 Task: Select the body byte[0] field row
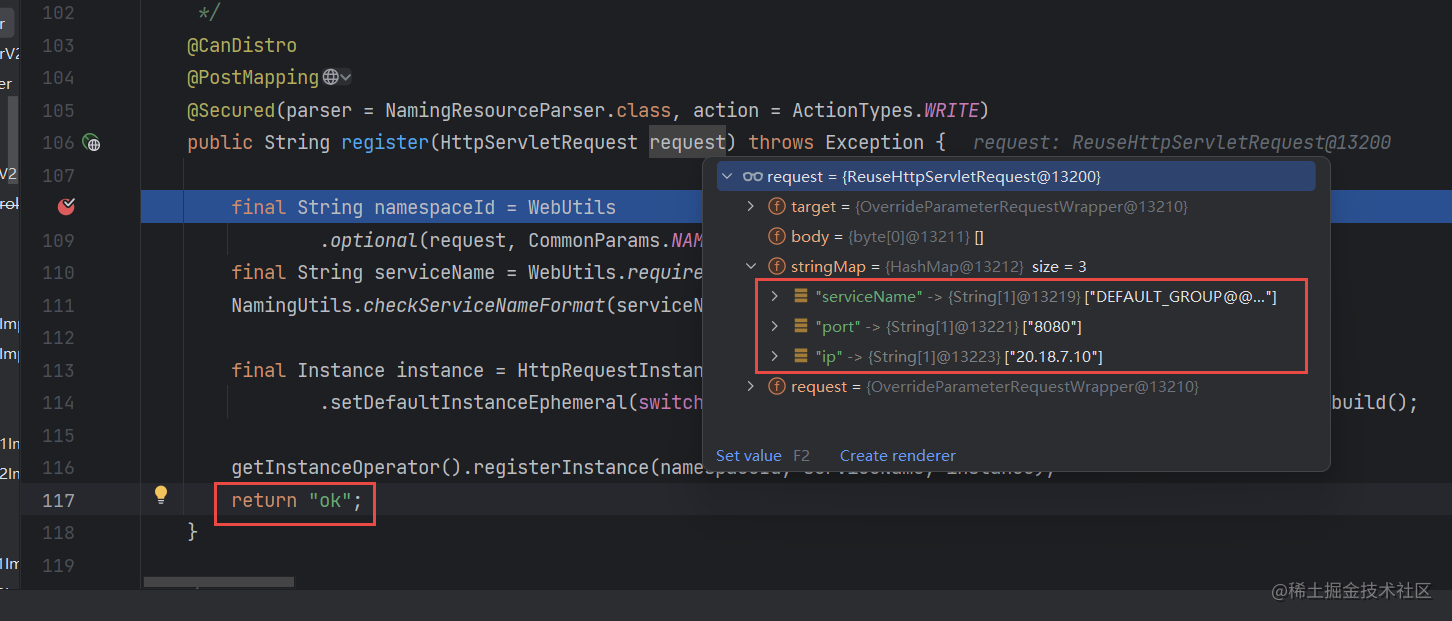coord(1016,237)
